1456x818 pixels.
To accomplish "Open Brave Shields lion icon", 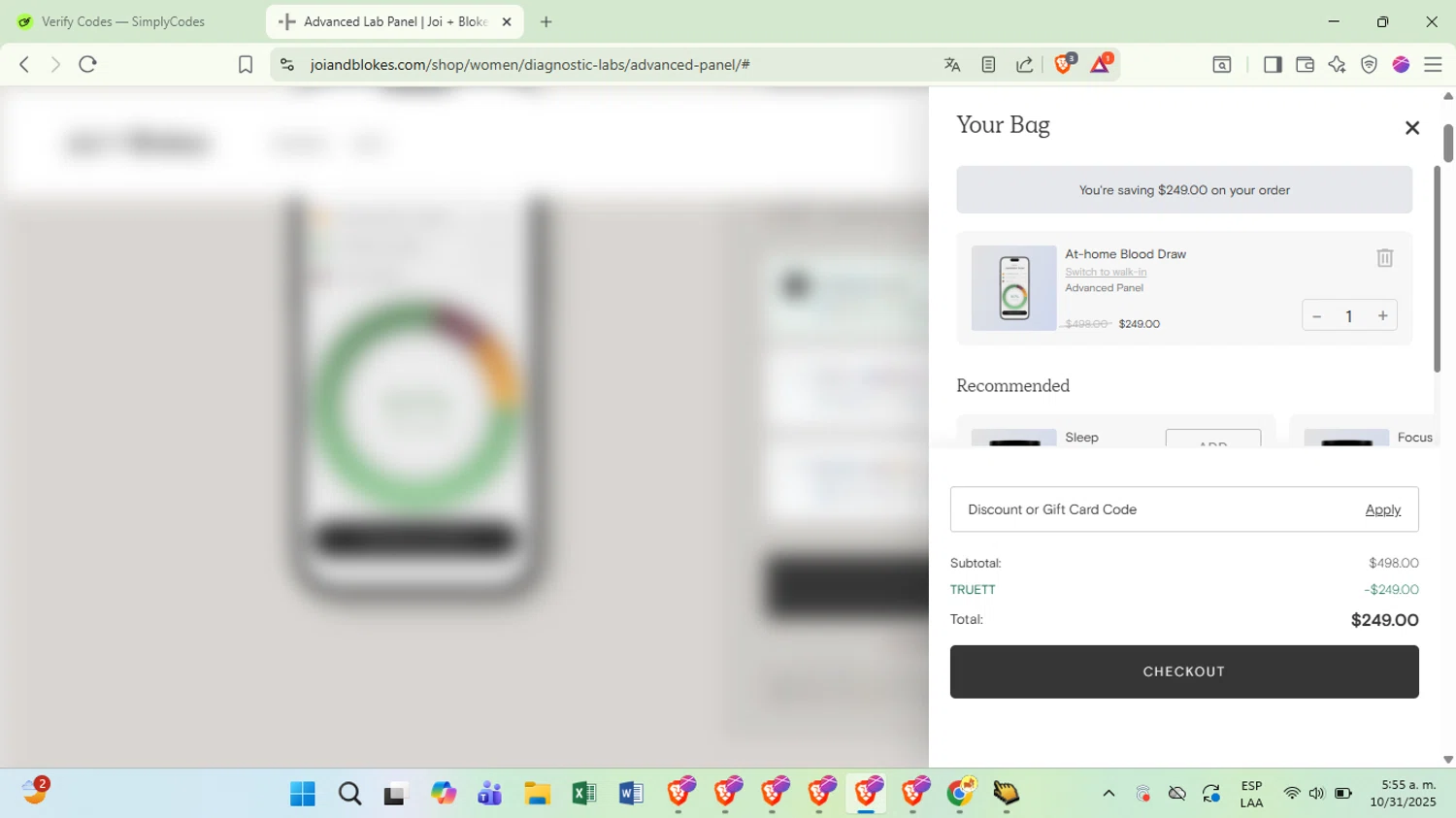I will coord(1064,64).
